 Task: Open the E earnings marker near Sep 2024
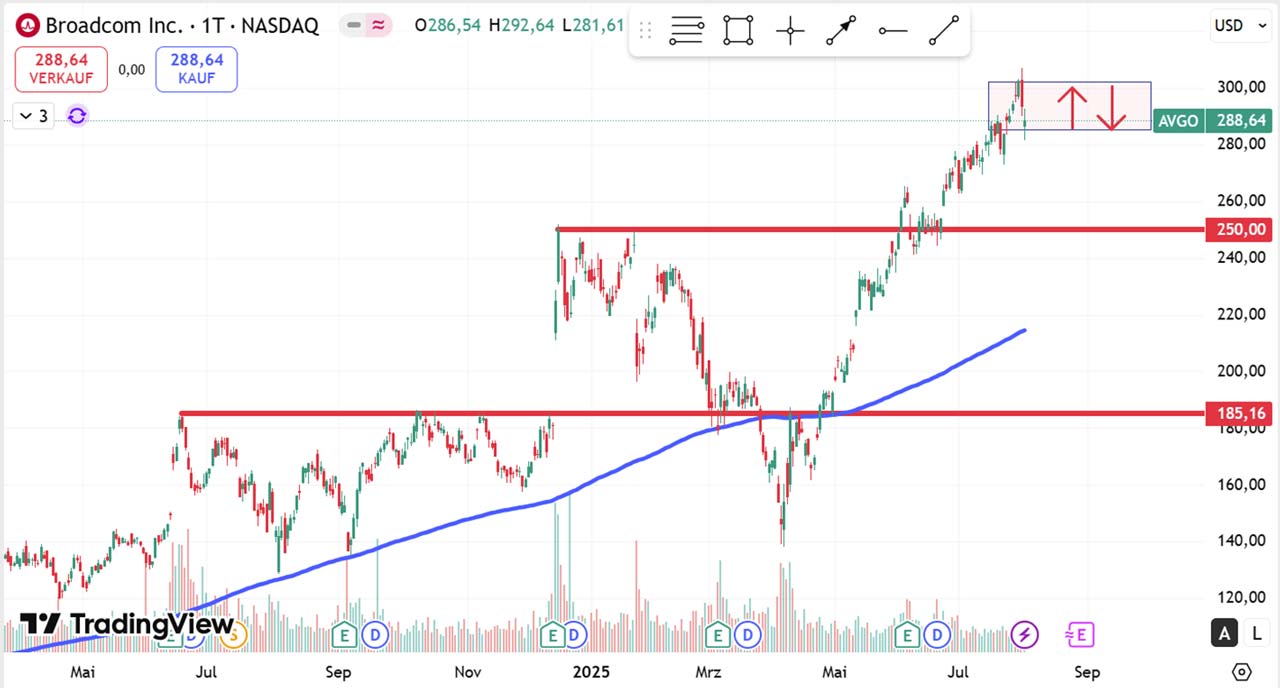(x=345, y=634)
